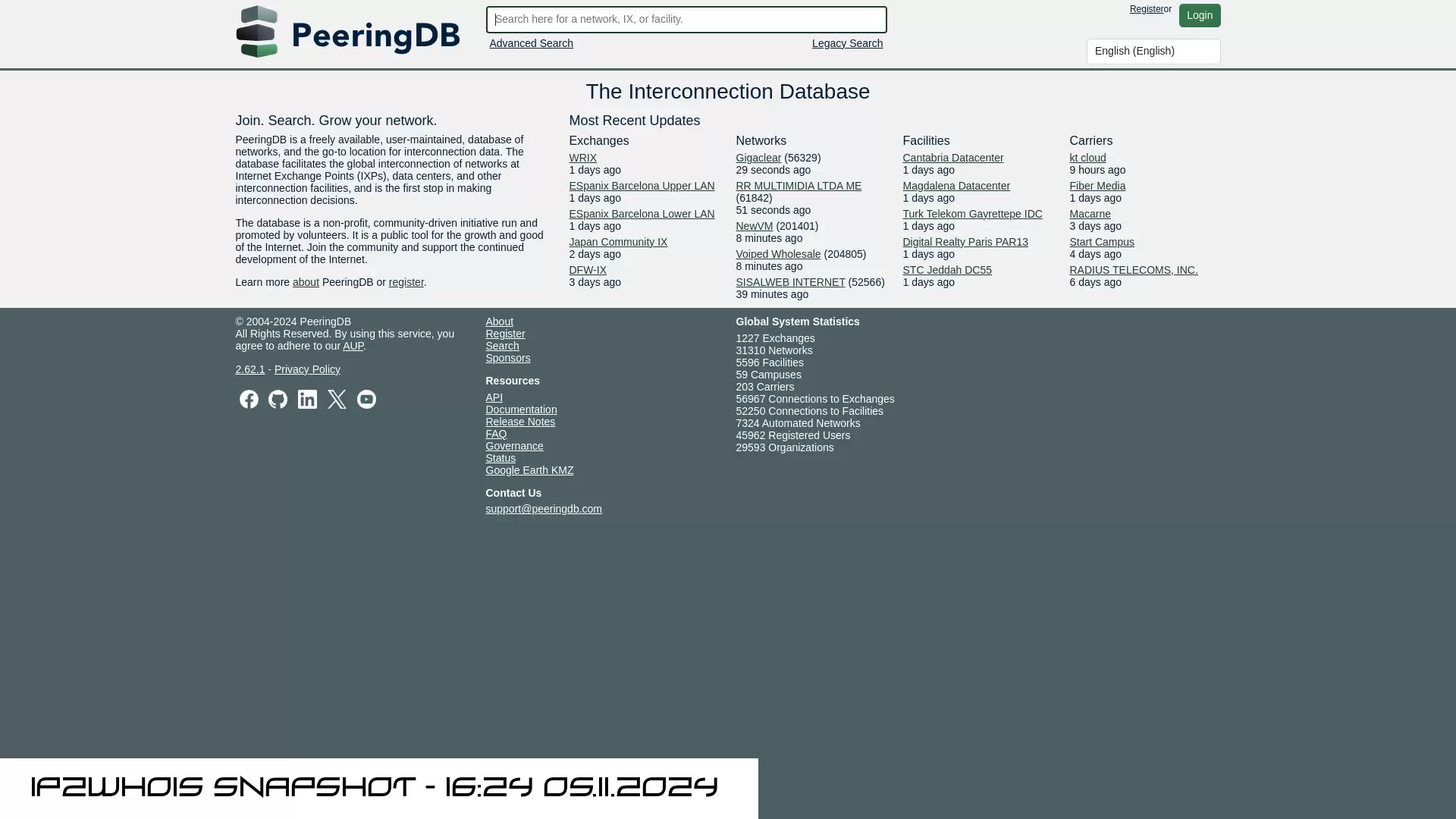This screenshot has width=1456, height=819.
Task: Open version 2.62.1 link
Action: 250,369
